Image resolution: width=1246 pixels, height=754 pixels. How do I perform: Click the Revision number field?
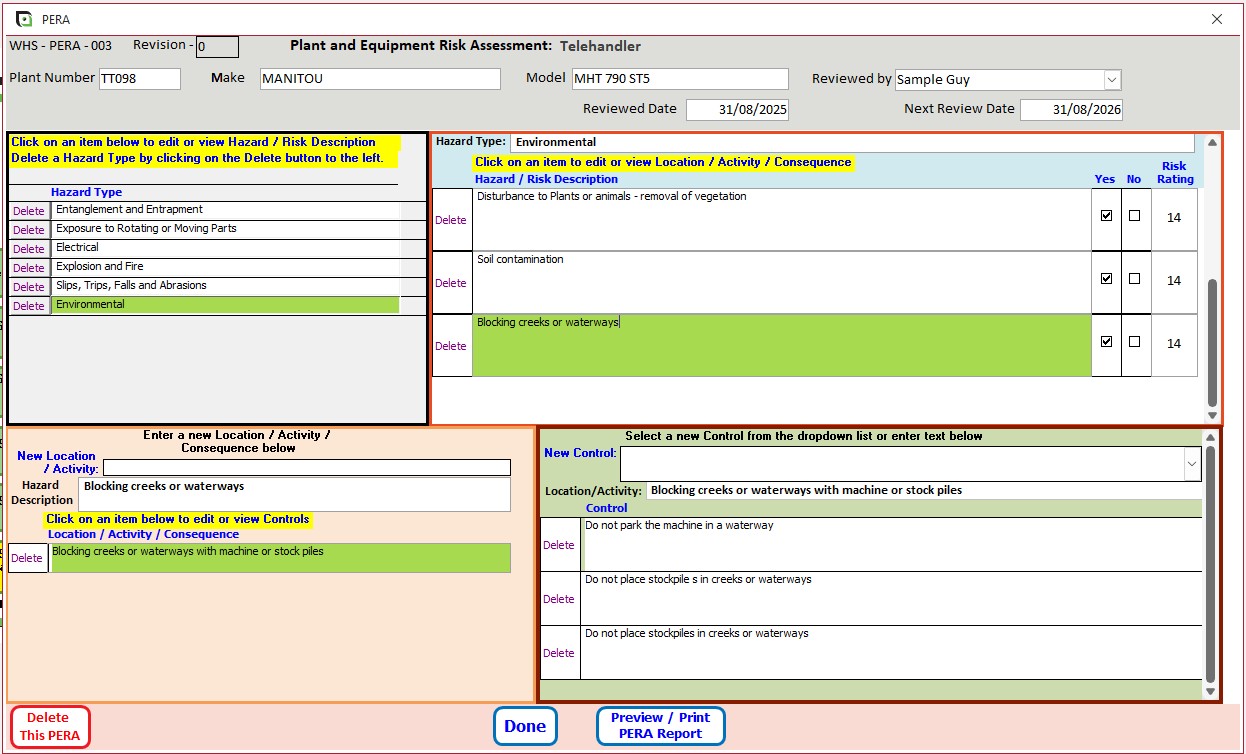[x=217, y=47]
